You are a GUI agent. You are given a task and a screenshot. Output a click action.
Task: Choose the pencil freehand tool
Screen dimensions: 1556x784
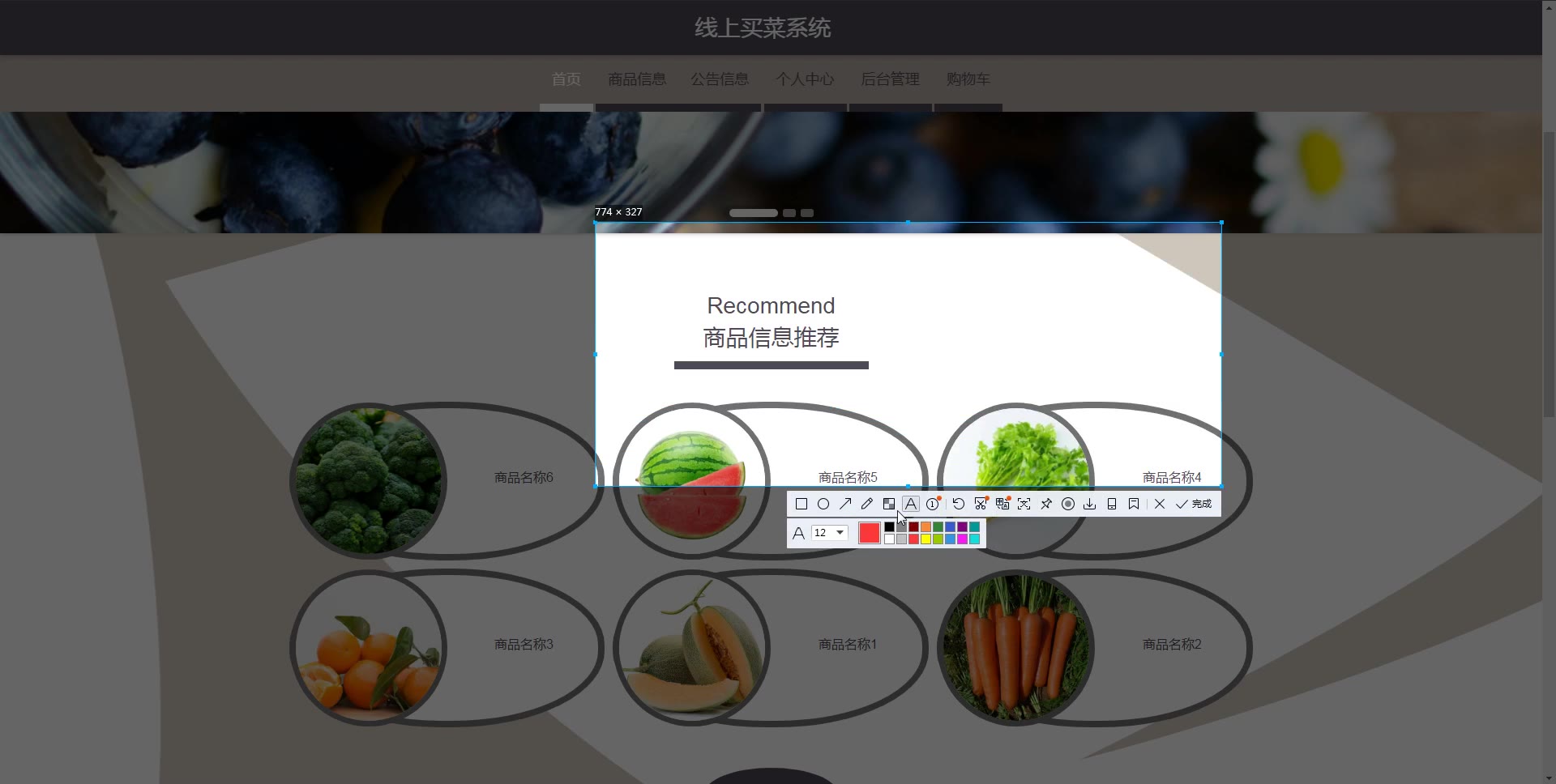tap(867, 504)
